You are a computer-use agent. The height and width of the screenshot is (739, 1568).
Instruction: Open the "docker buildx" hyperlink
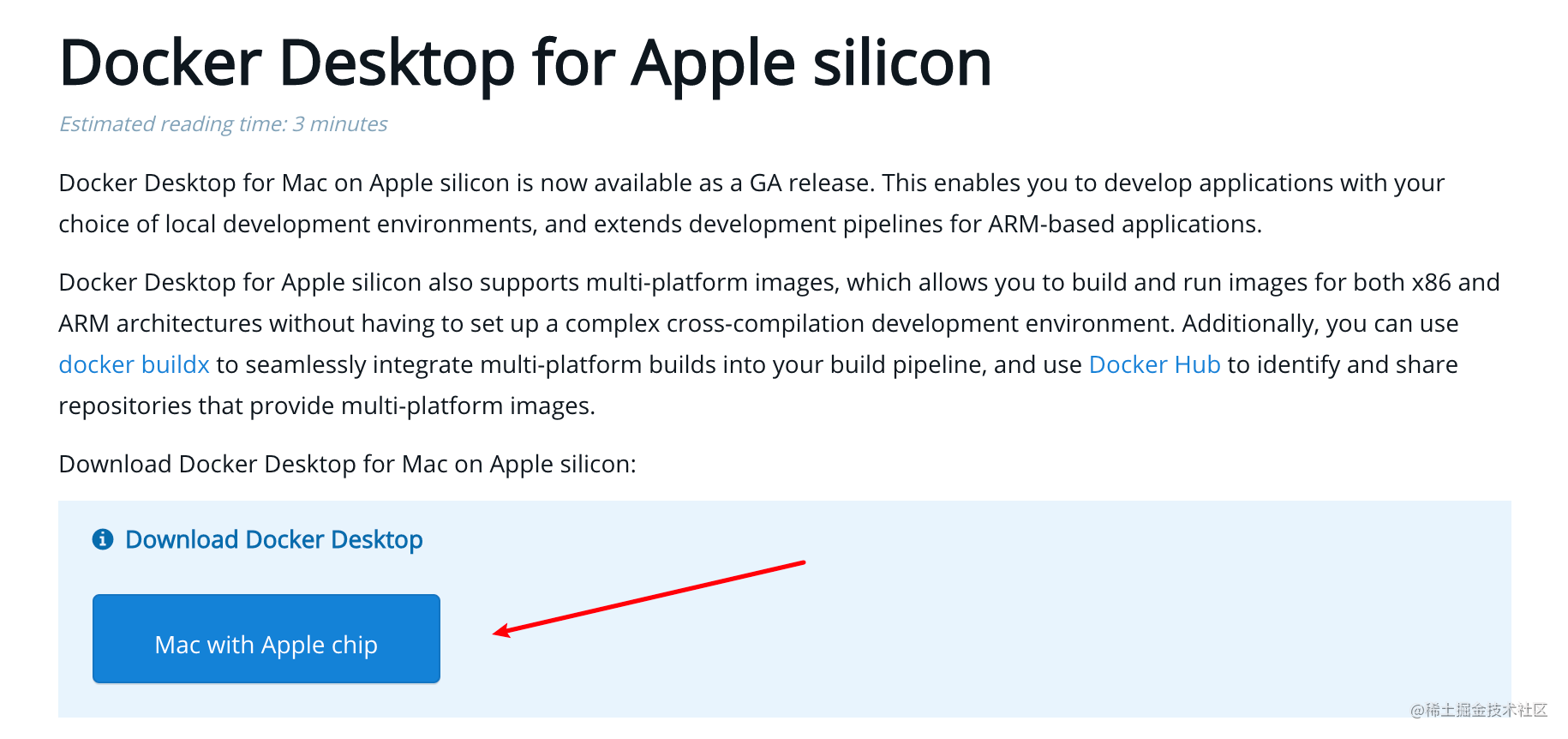pyautogui.click(x=133, y=364)
